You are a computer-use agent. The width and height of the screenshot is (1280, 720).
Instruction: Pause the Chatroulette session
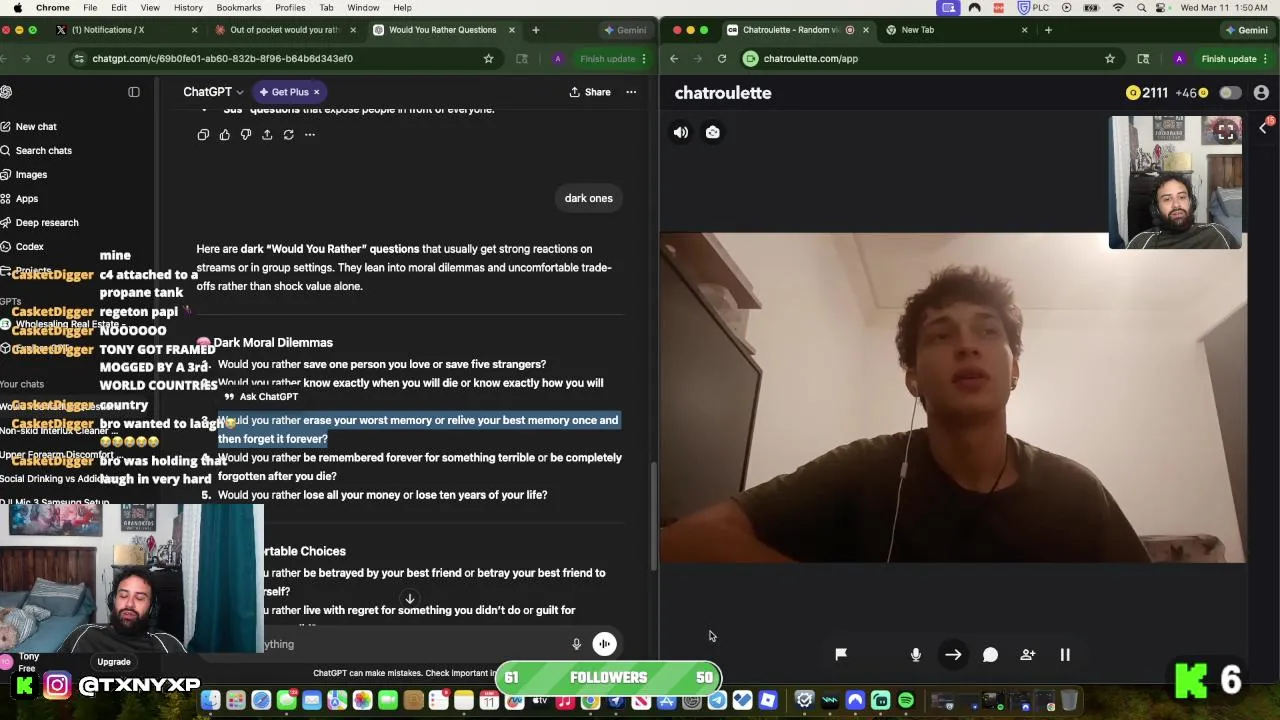(x=1065, y=655)
